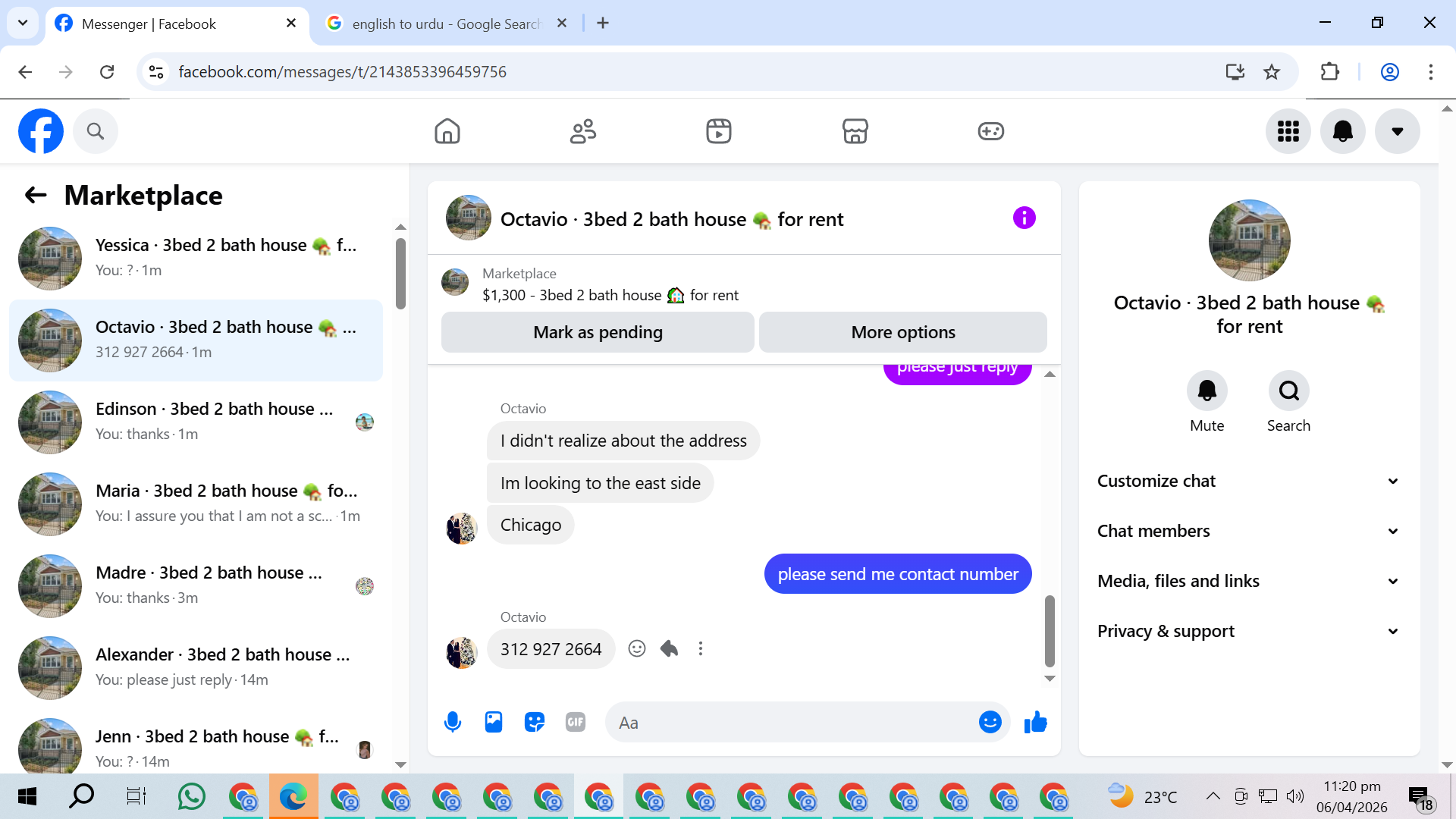The height and width of the screenshot is (819, 1456).
Task: Choose a sticker
Action: 535,723
